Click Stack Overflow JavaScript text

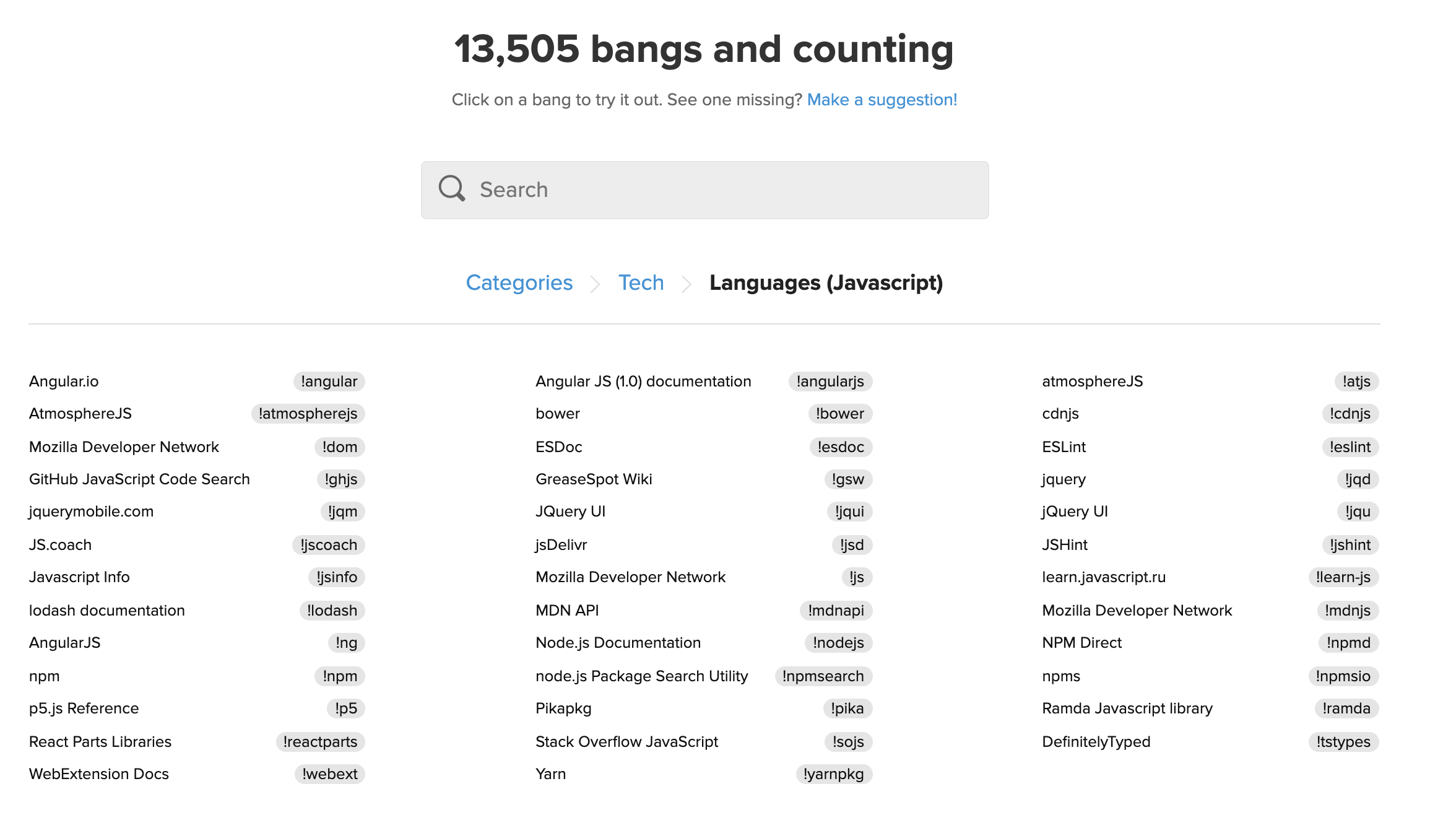pyautogui.click(x=626, y=742)
